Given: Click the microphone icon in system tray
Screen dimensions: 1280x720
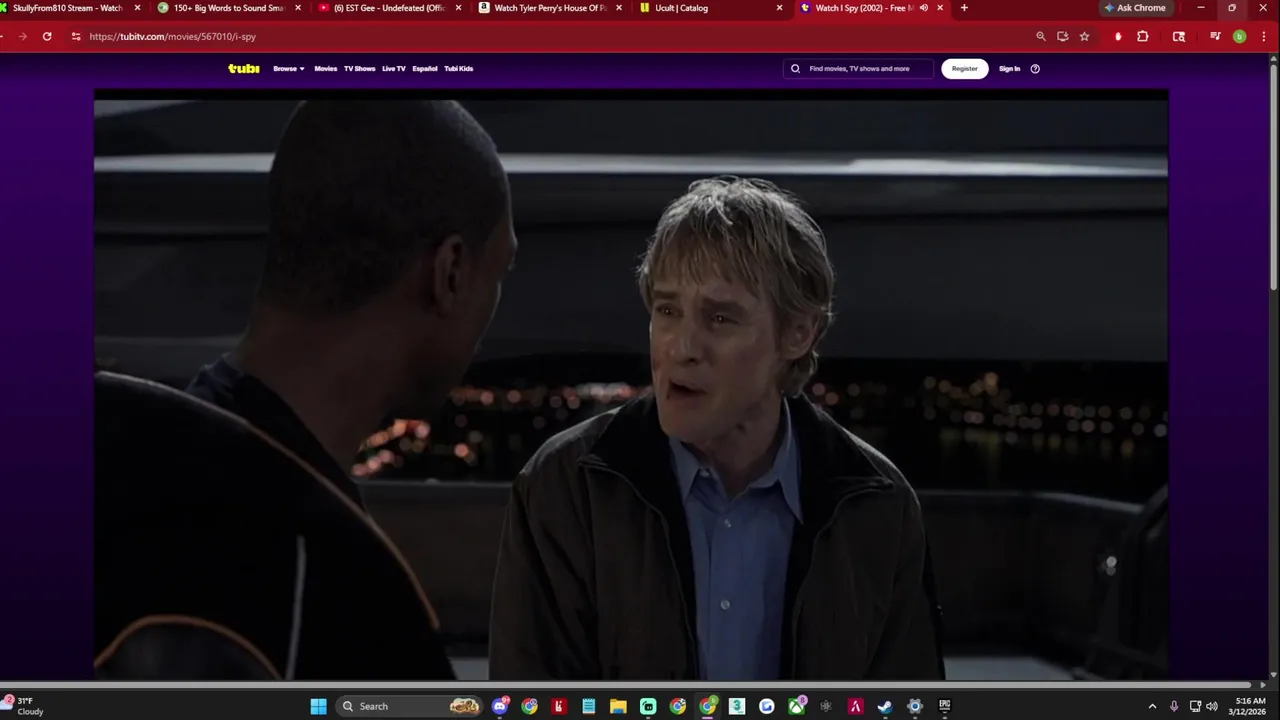Looking at the screenshot, I should click(1174, 706).
